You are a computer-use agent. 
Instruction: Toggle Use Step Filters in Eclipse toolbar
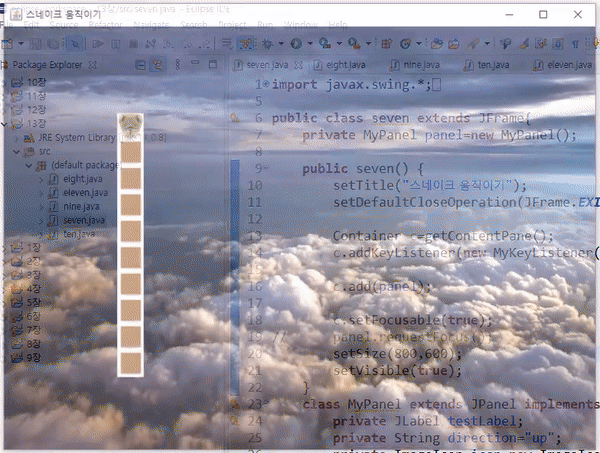point(245,44)
